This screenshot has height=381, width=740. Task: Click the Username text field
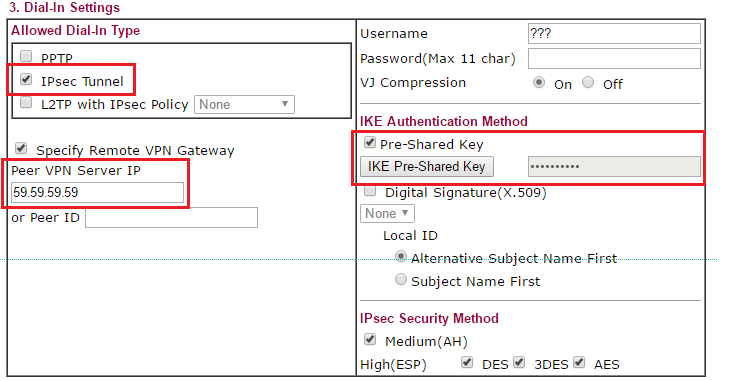[x=614, y=34]
